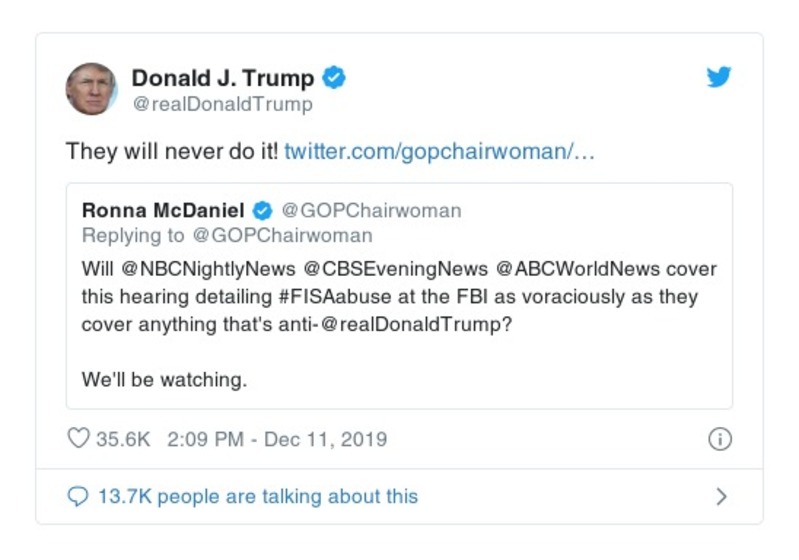799x560 pixels.
Task: Click the blue speech bubble icon
Action: 78,496
